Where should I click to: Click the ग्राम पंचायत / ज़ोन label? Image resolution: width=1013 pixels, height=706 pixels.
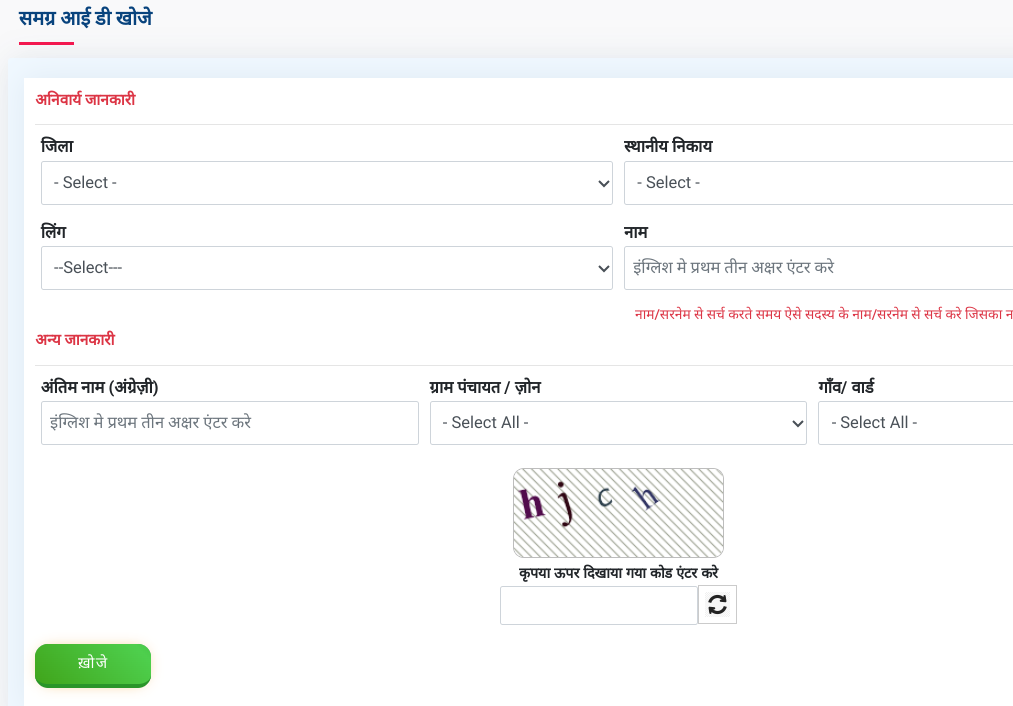485,387
